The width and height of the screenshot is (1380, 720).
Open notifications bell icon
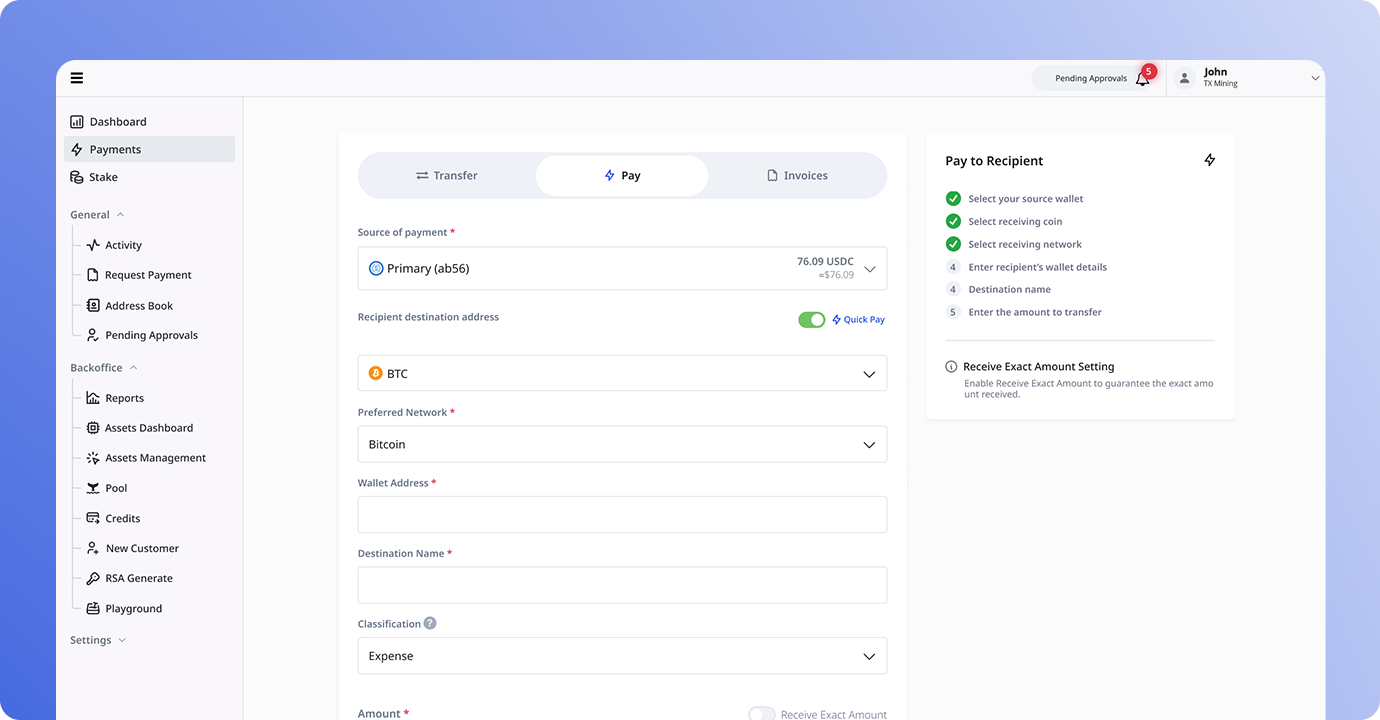[x=1142, y=79]
